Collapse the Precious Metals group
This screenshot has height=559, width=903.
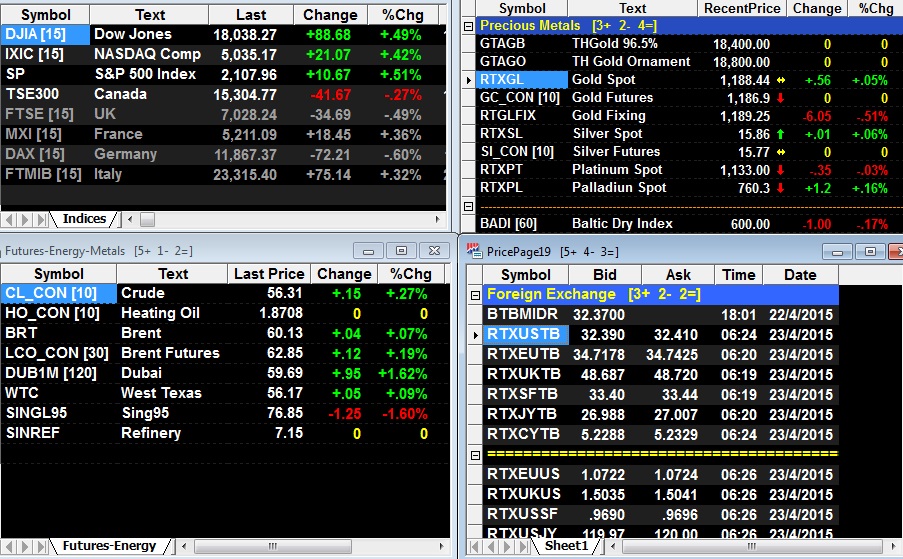[x=469, y=26]
